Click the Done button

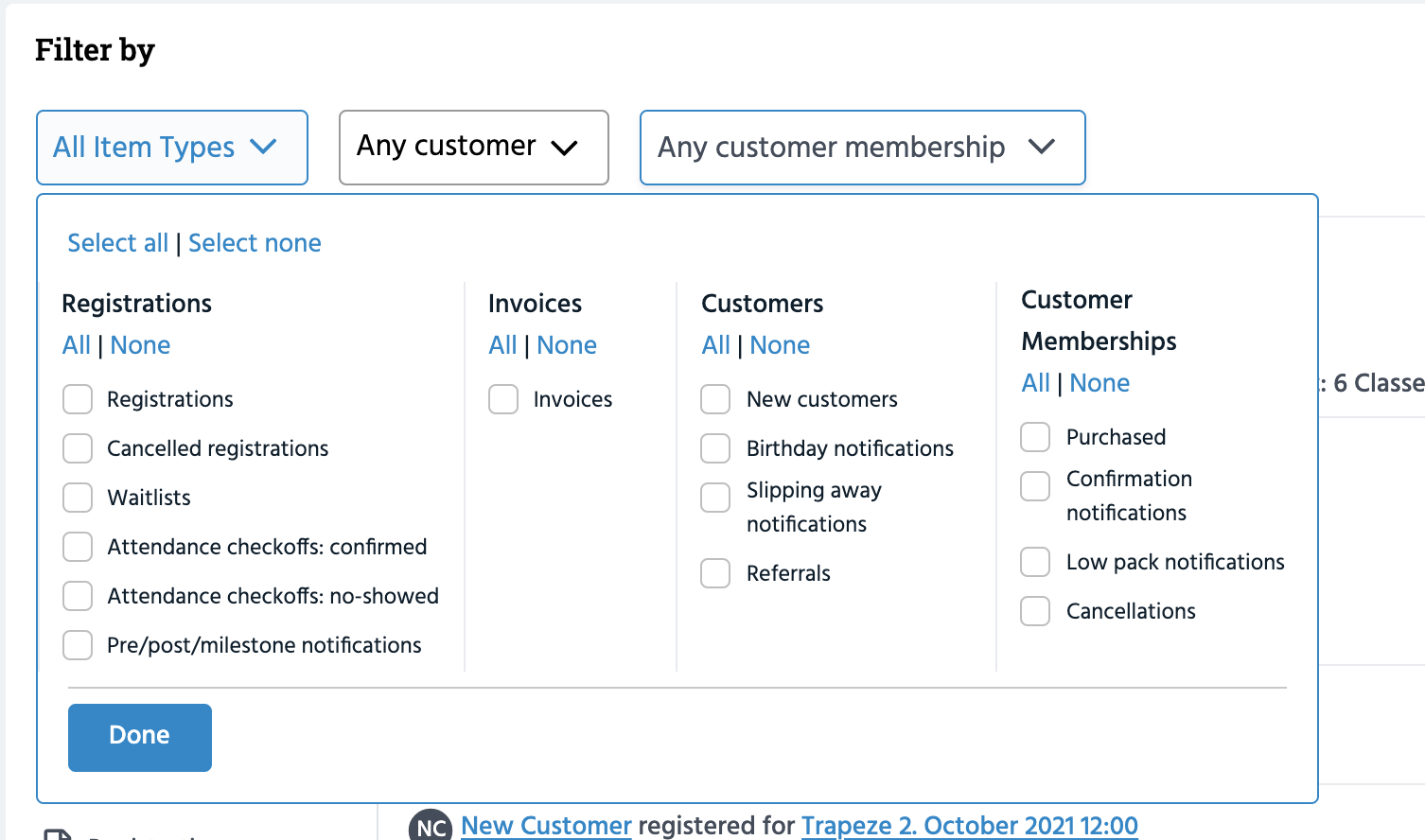[x=140, y=737]
